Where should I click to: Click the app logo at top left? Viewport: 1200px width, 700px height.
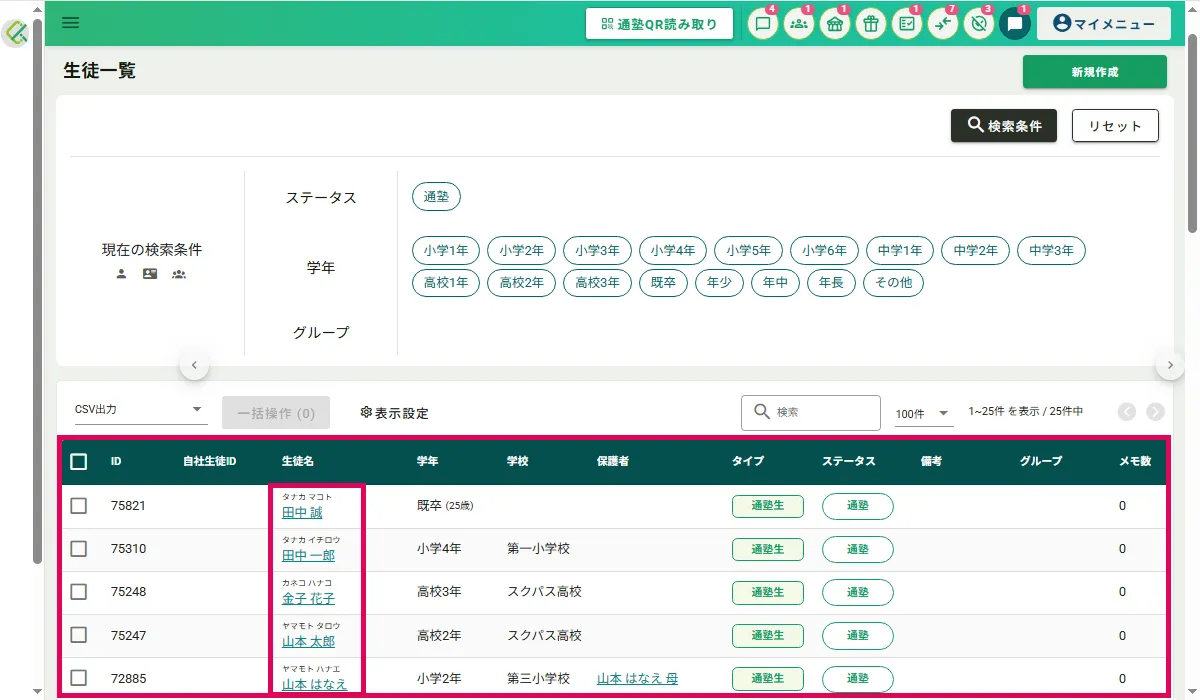coord(17,34)
